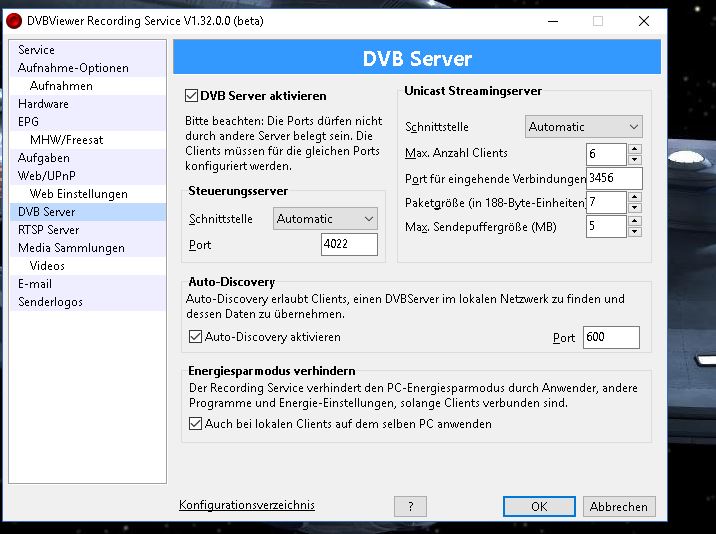The image size is (716, 534).
Task: Increase Max. Sendepuffergröße with up arrow
Action: click(635, 222)
